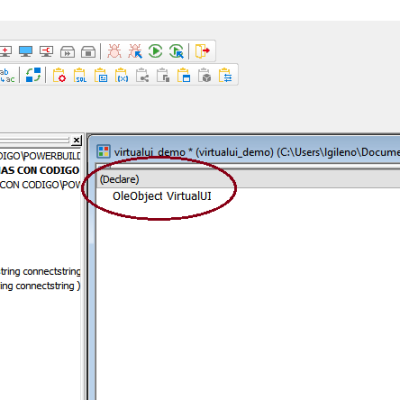
Task: Click the virtualui_demo window title bar
Action: point(245,152)
